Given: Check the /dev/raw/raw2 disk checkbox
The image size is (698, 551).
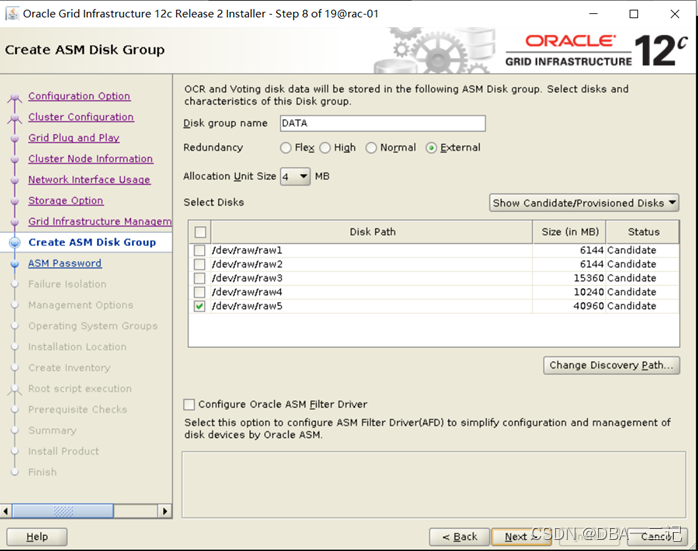Looking at the screenshot, I should (x=199, y=264).
